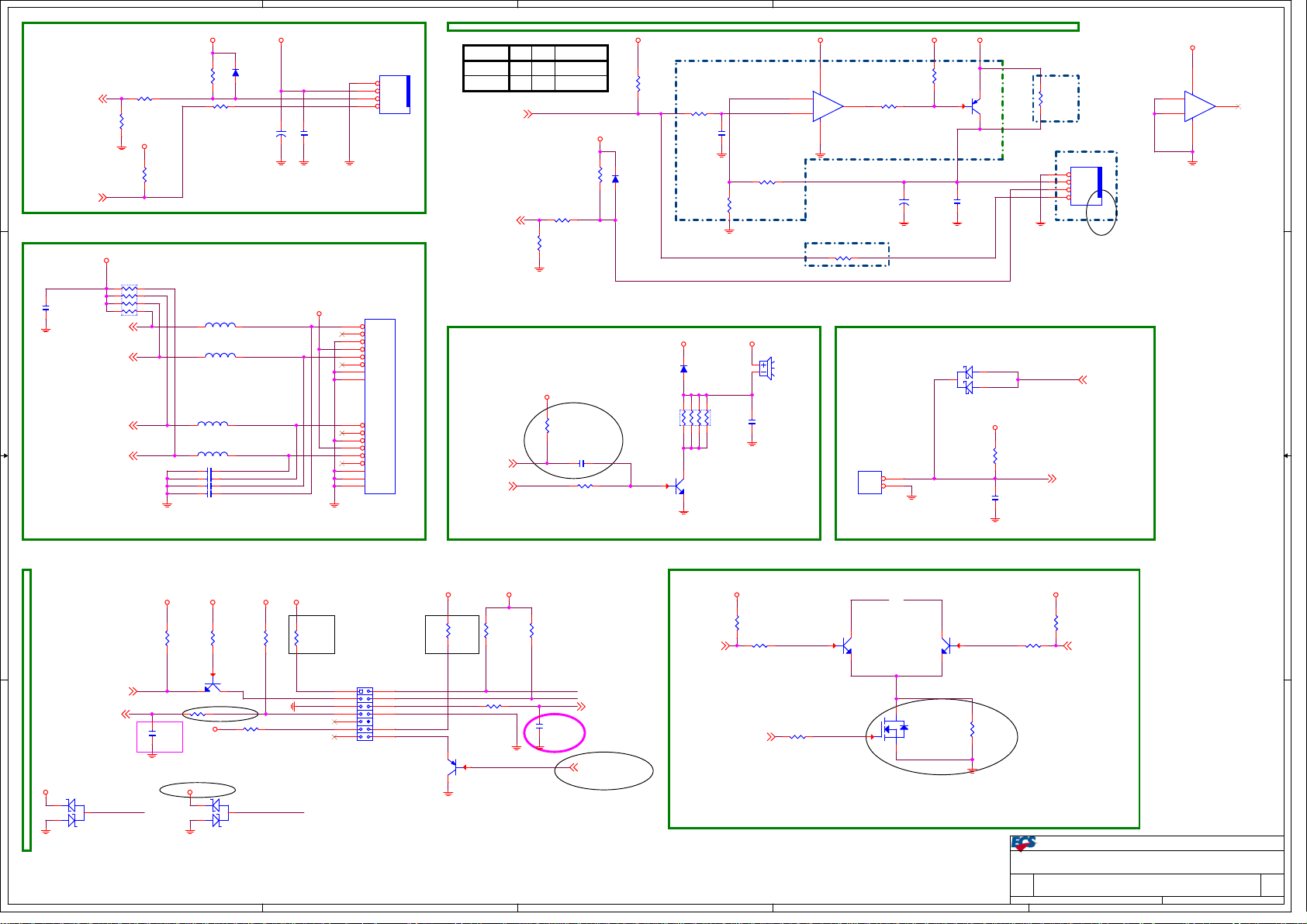Image resolution: width=1307 pixels, height=924 pixels.
Task: Select the resistor in the dash-dot box on bottom wire
Action: (x=843, y=258)
